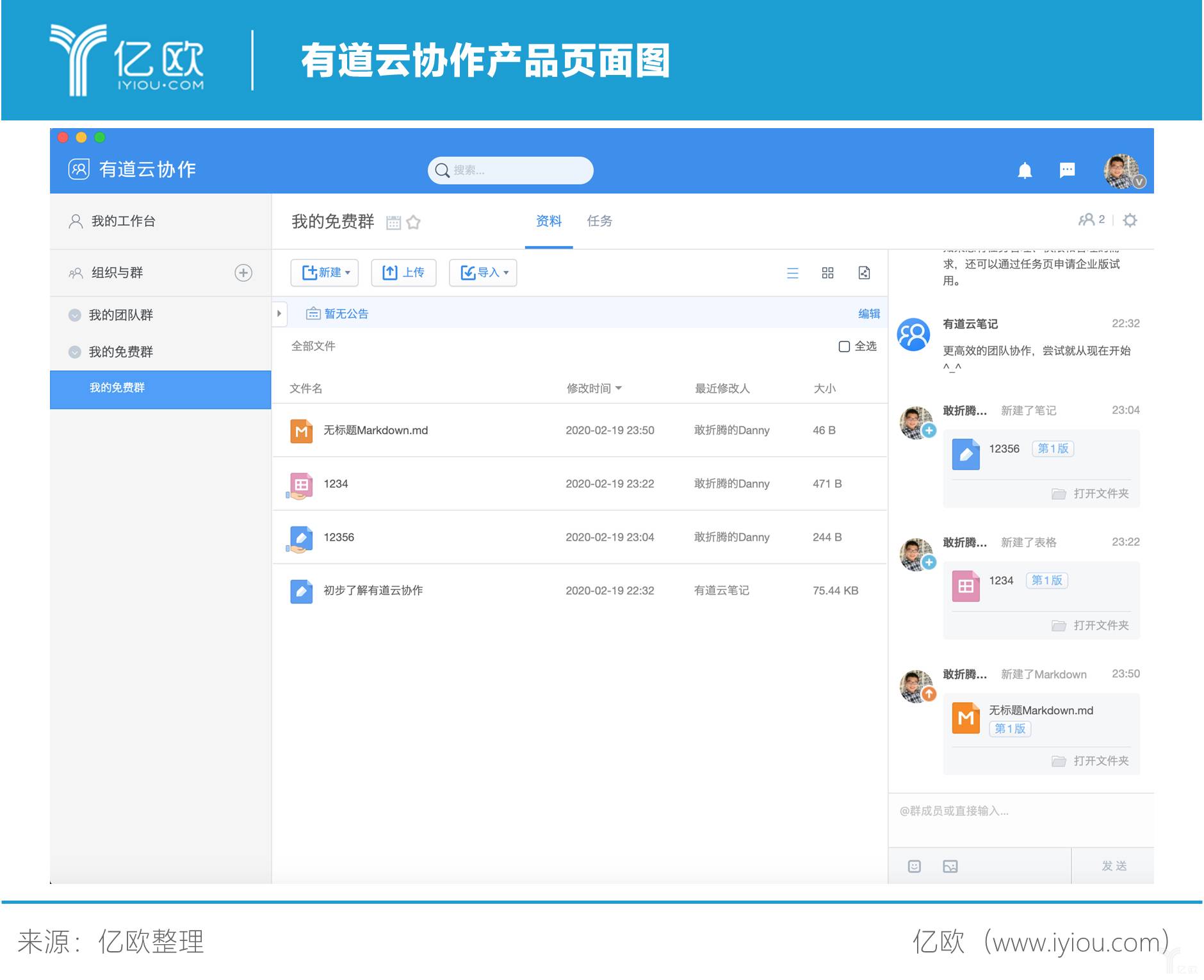Open group settings gear
This screenshot has height=980, width=1204.
pos(1130,220)
